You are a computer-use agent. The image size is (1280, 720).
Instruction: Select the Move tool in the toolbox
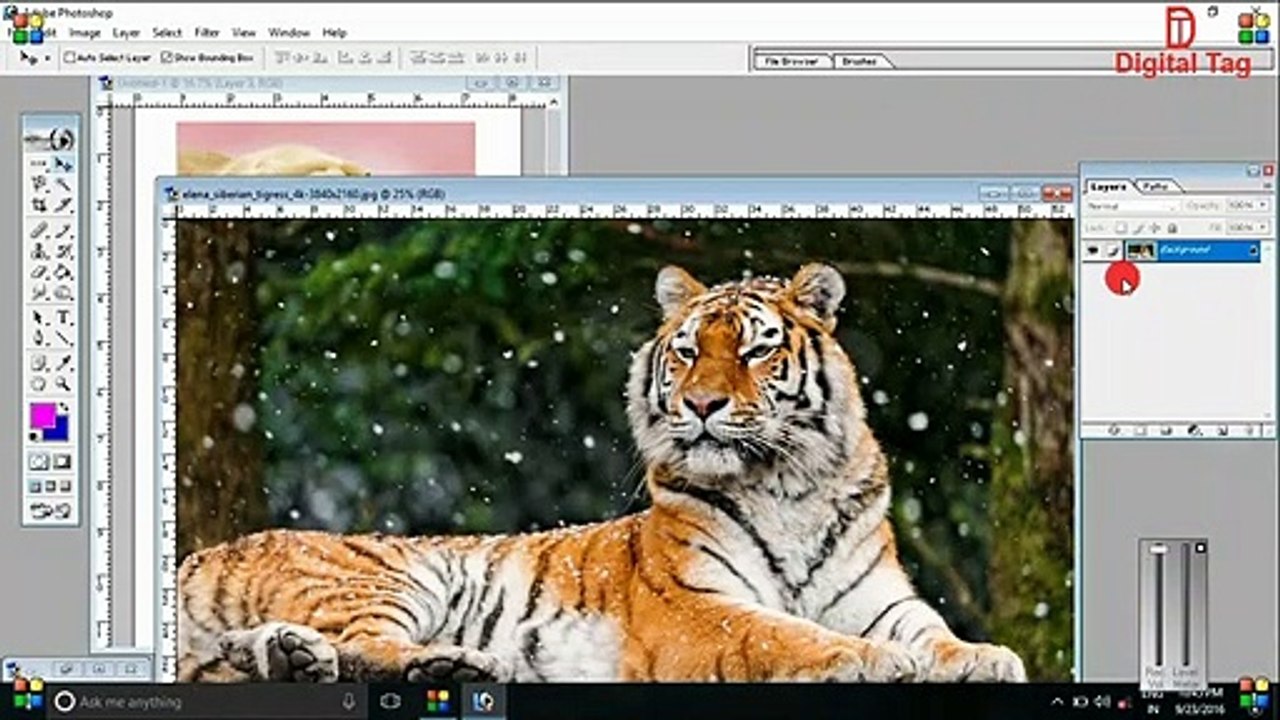click(63, 163)
